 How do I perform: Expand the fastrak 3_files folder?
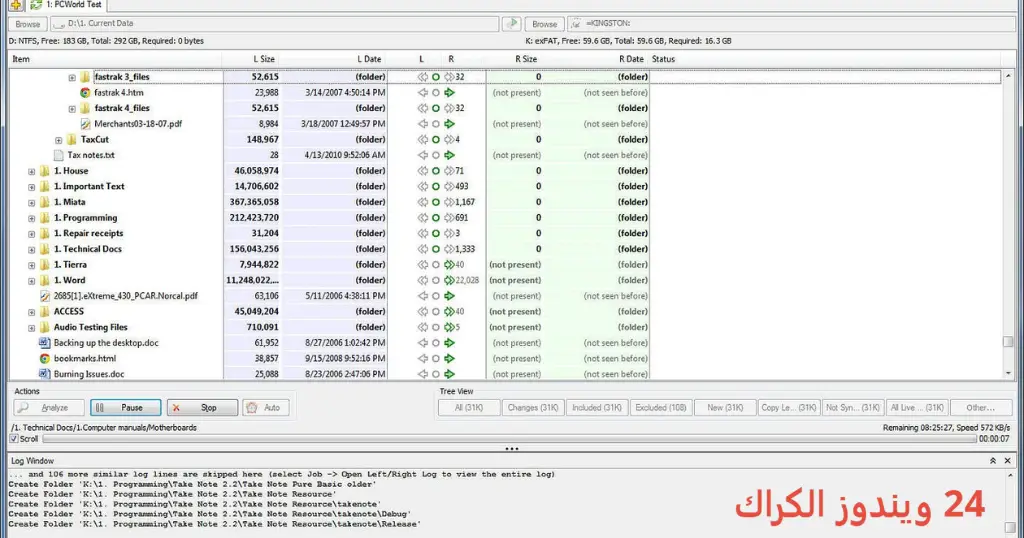tap(72, 78)
